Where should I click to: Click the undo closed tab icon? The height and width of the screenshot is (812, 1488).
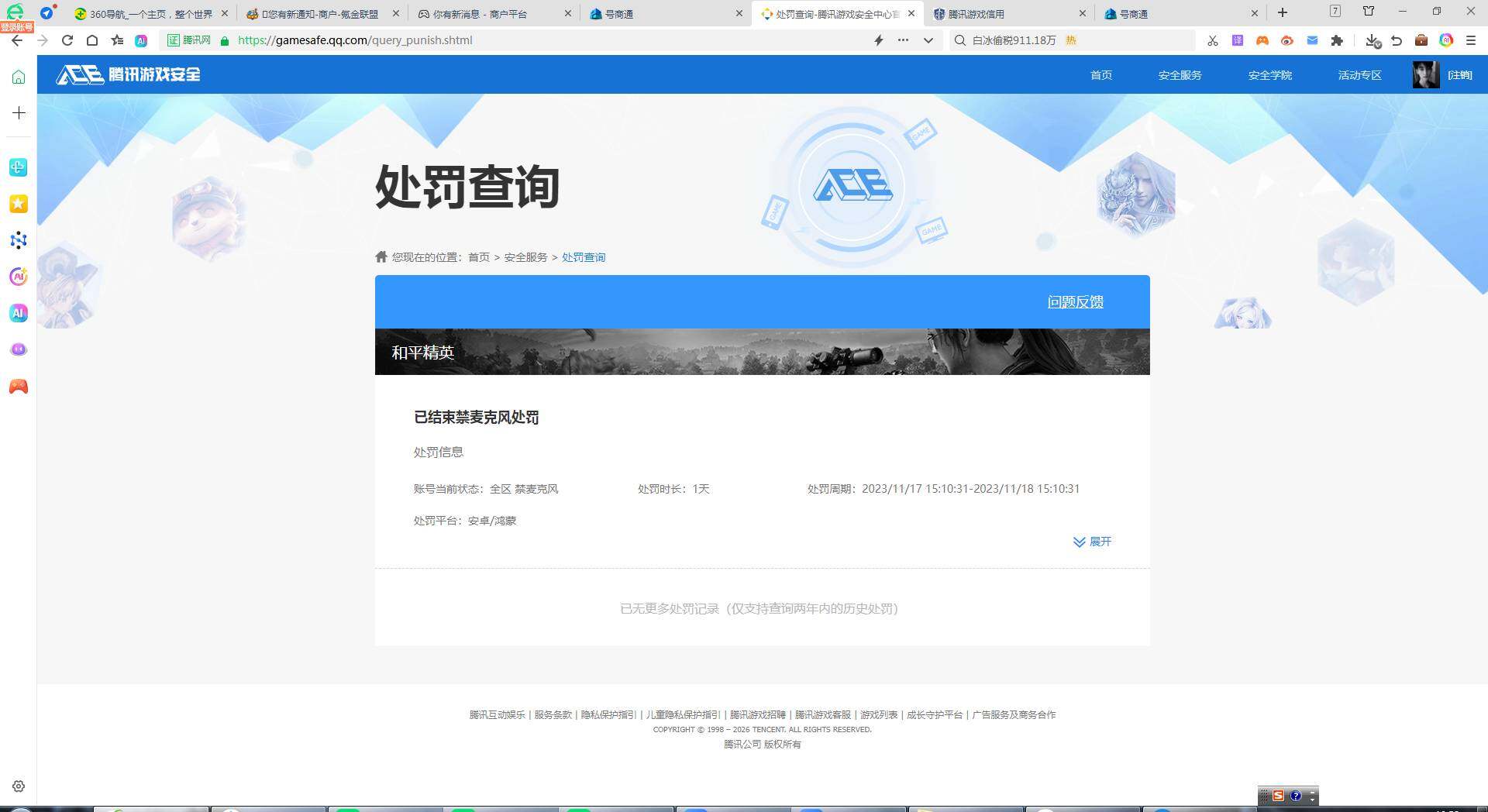click(1397, 40)
